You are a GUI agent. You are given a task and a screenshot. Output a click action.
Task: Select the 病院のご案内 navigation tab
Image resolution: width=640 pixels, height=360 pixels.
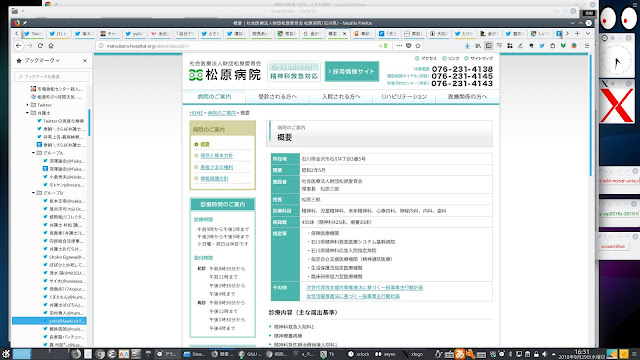[214, 97]
